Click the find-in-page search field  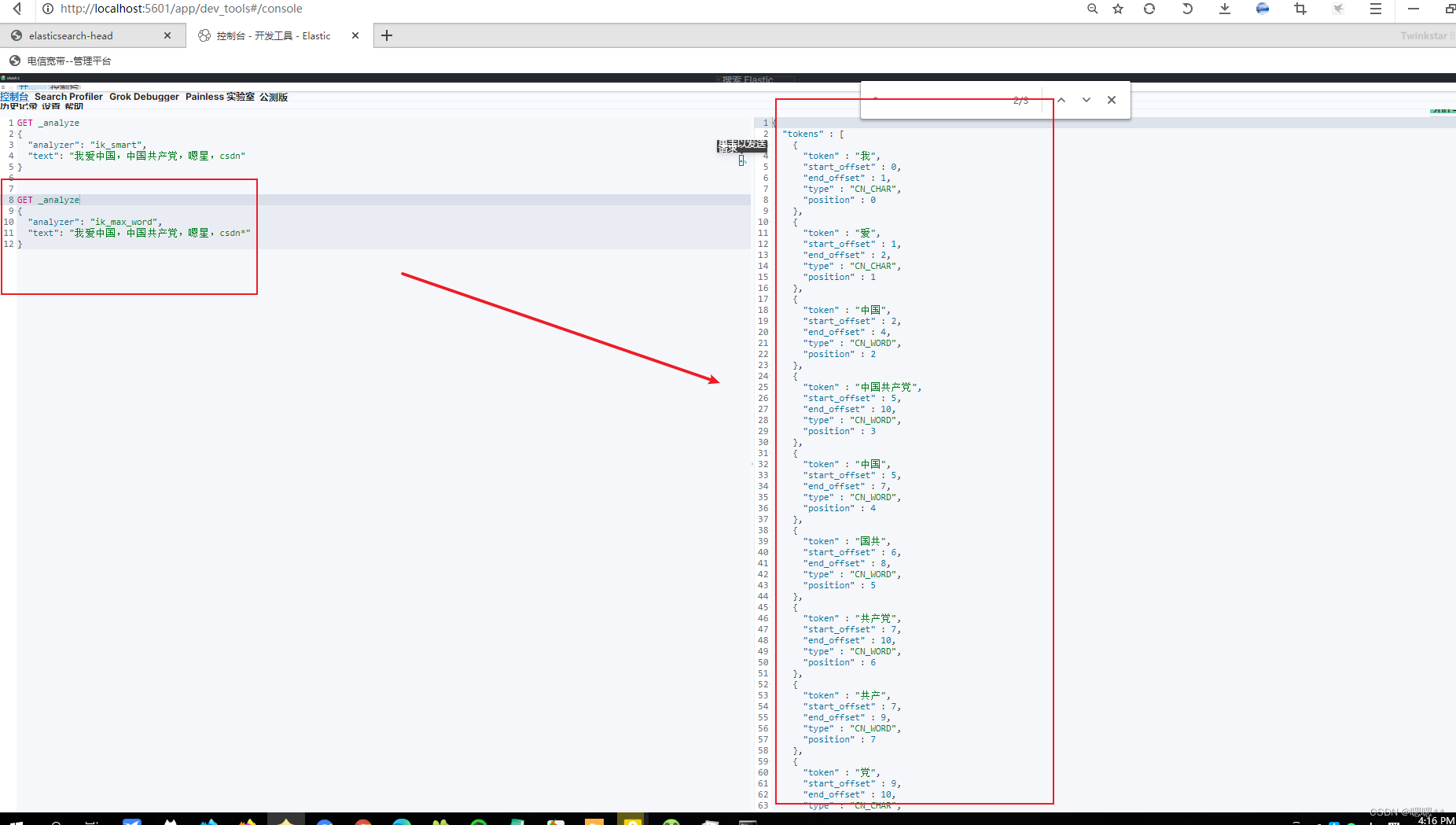point(939,100)
